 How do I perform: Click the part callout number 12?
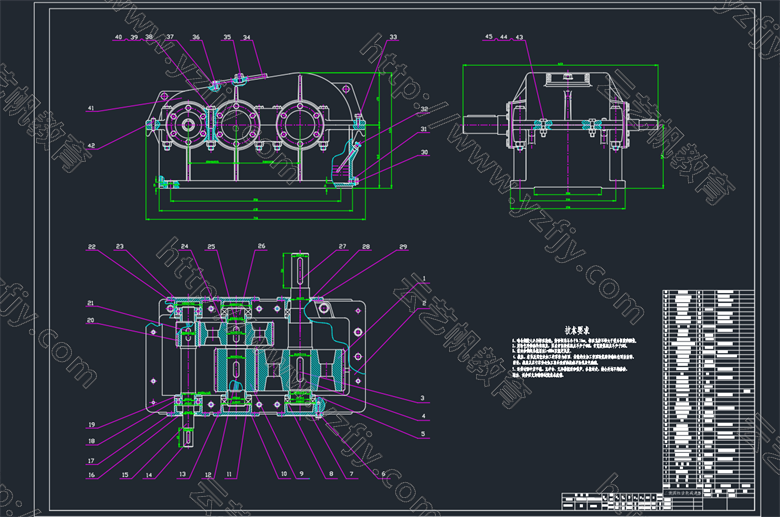tap(208, 474)
